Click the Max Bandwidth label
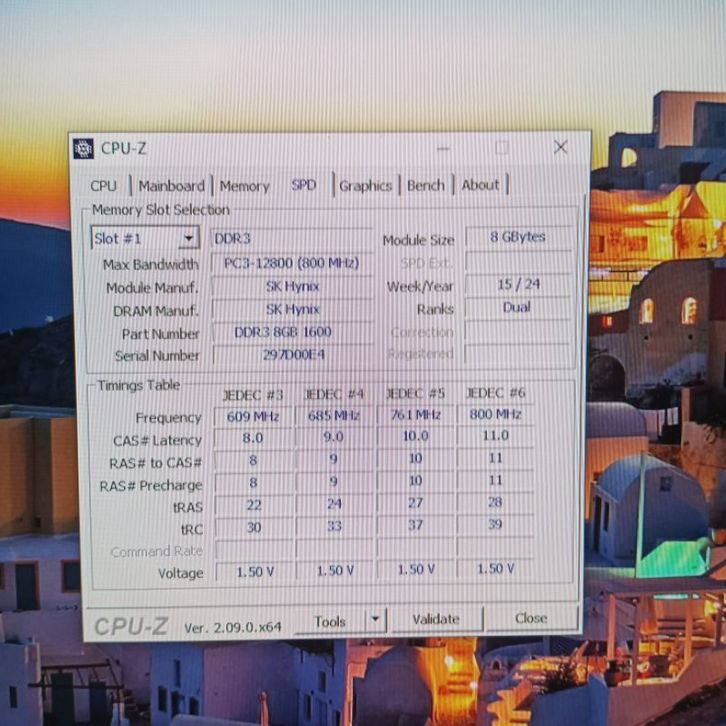This screenshot has width=726, height=726. tap(150, 265)
